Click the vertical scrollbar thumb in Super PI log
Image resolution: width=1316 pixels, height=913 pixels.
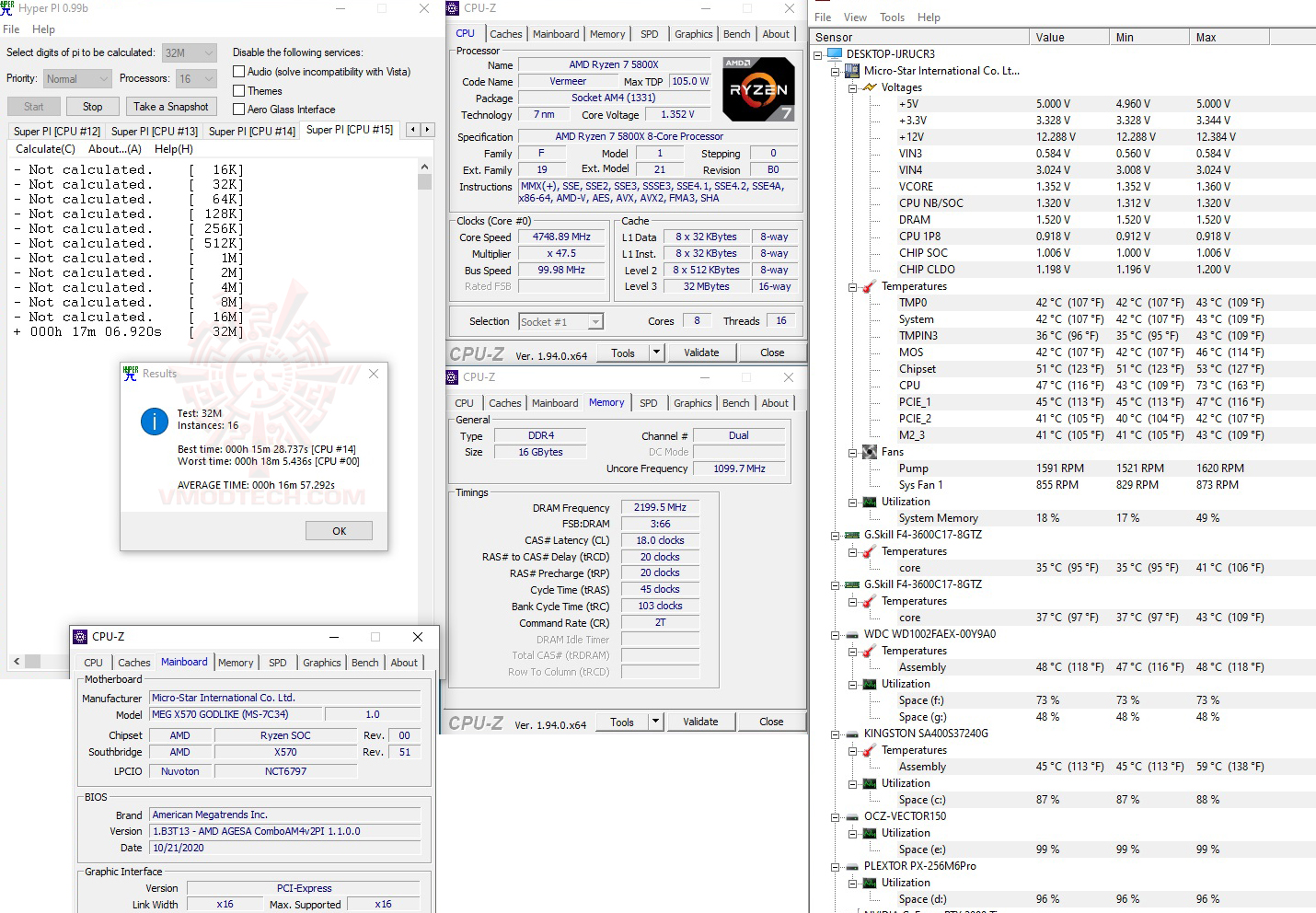(x=424, y=181)
